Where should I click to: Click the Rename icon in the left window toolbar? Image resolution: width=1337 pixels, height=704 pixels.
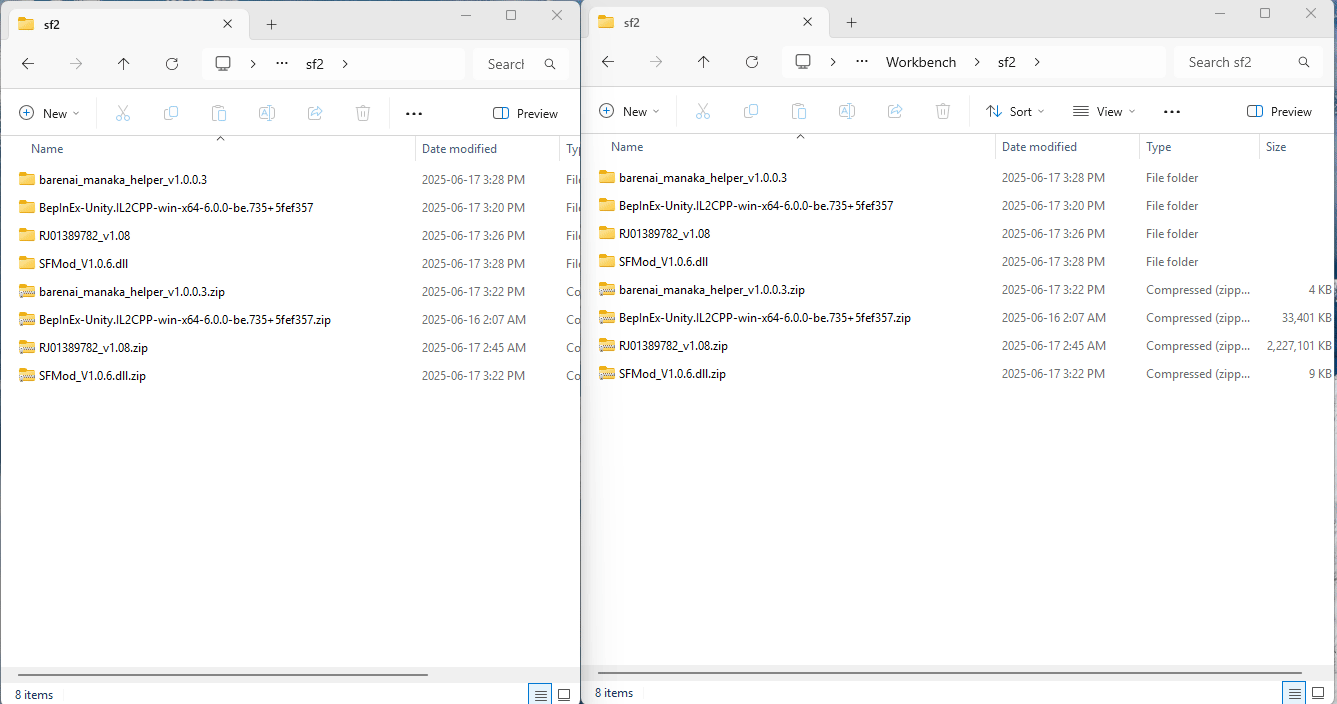[267, 114]
